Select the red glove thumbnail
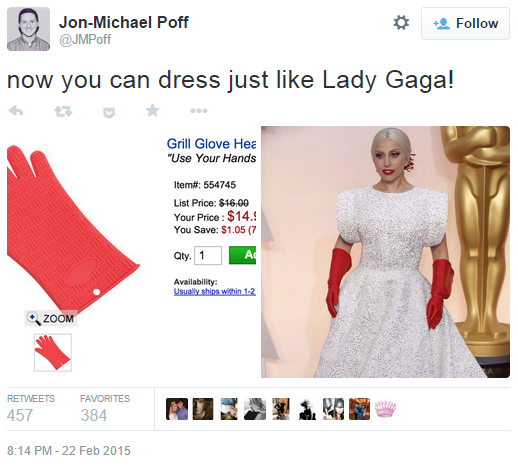This screenshot has height=467, width=518. (x=53, y=352)
